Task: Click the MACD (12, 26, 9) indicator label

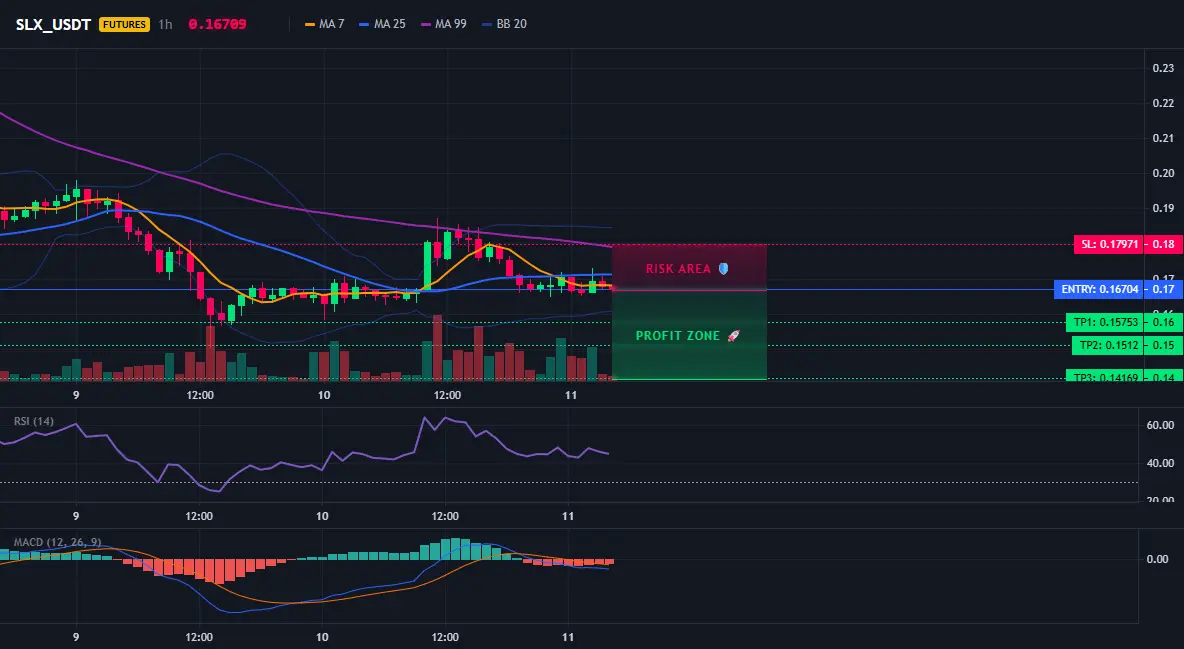Action: [57, 542]
